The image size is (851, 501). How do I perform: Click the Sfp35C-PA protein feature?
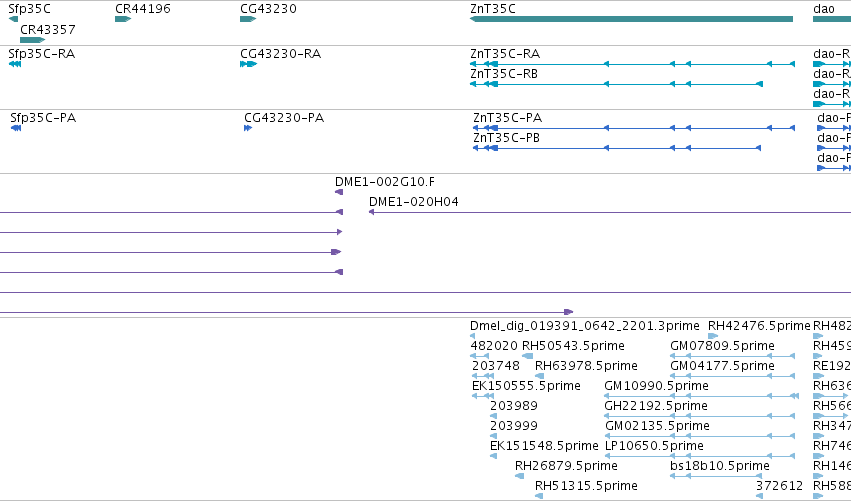[16, 128]
